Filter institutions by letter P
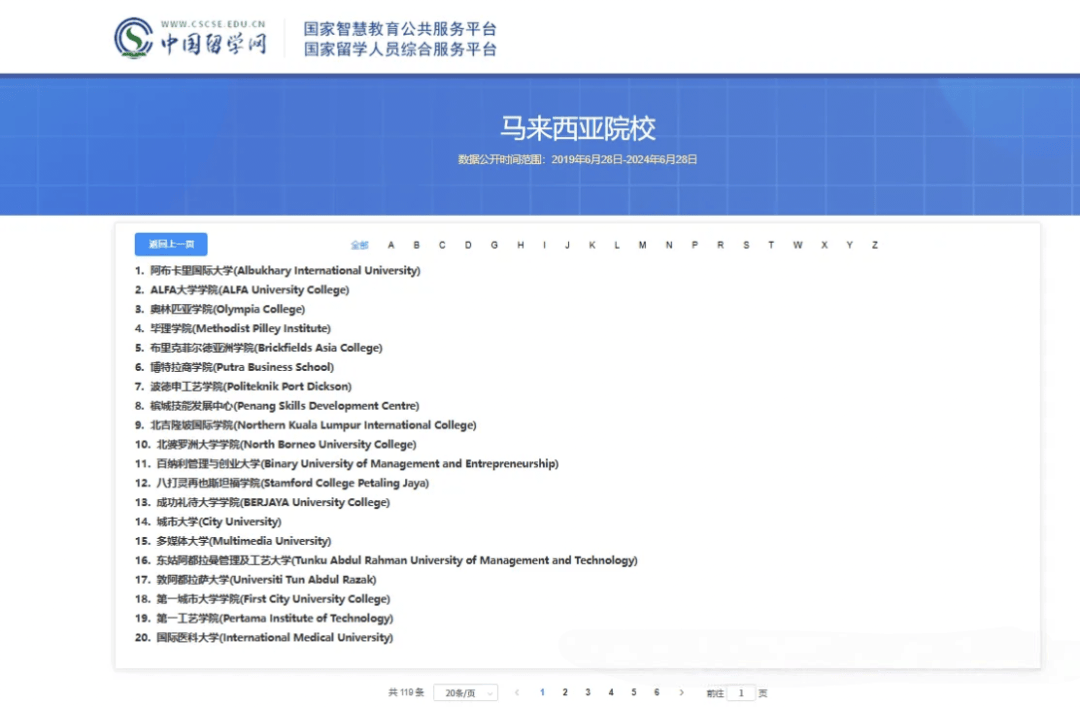 (694, 245)
